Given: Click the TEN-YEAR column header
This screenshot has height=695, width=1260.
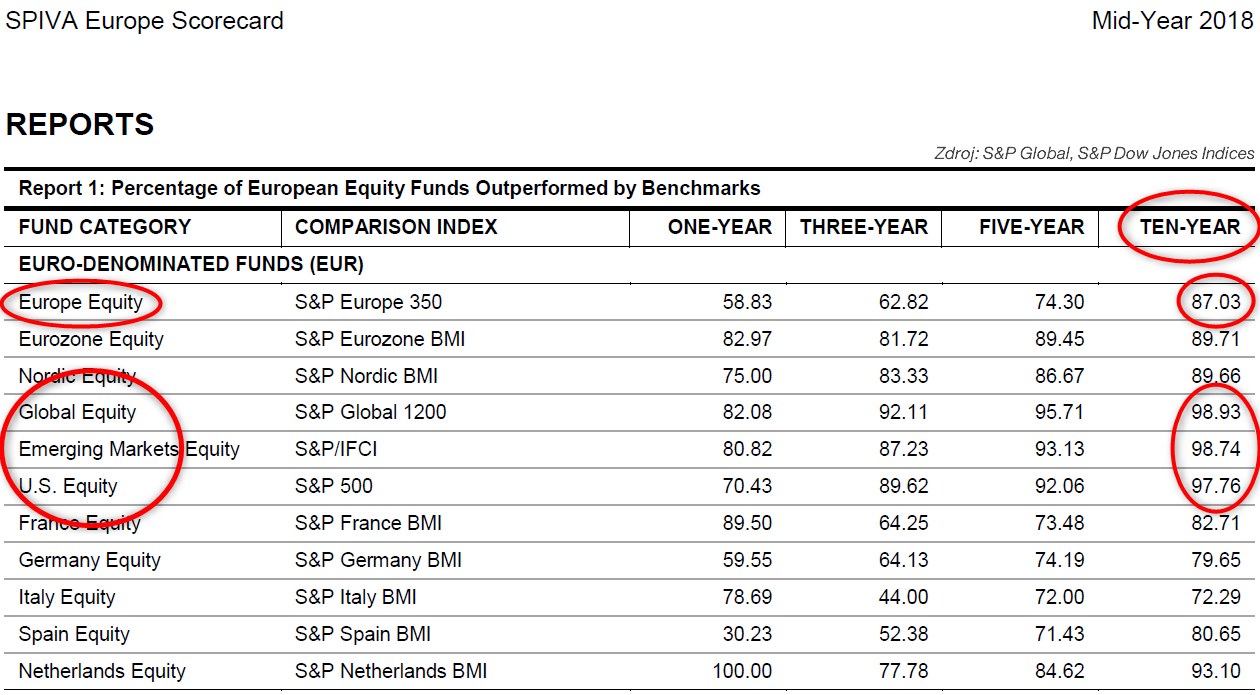Looking at the screenshot, I should [x=1190, y=227].
